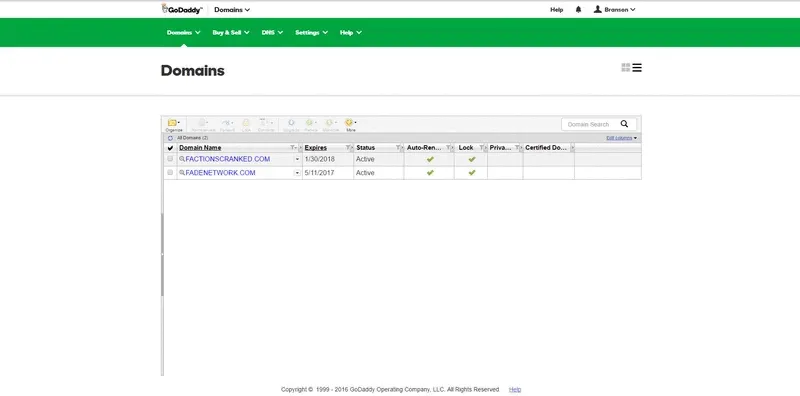The width and height of the screenshot is (800, 396).
Task: Open filter on Auto-Renew column
Action: click(448, 147)
